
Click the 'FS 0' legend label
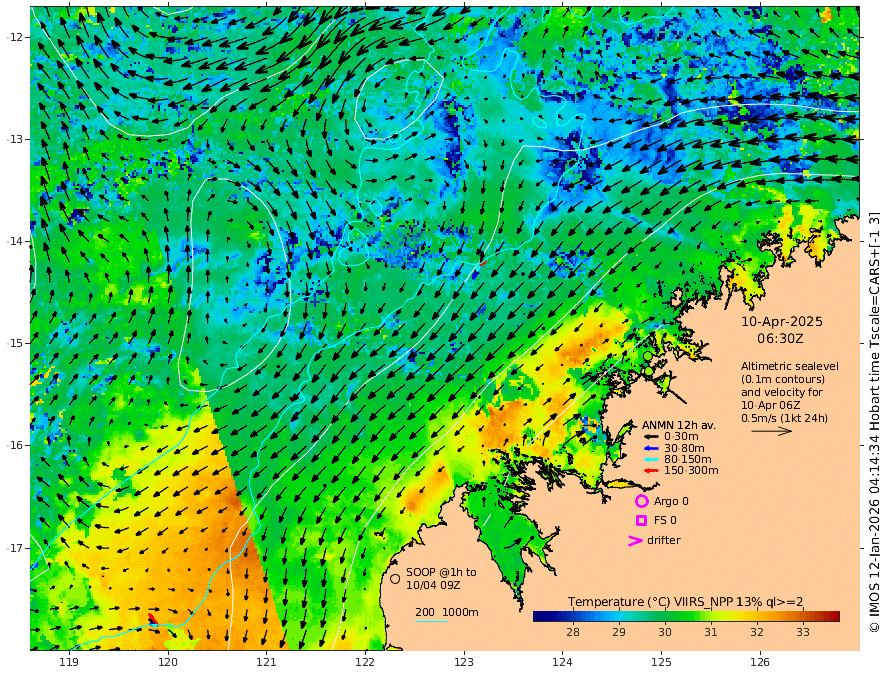click(x=666, y=520)
